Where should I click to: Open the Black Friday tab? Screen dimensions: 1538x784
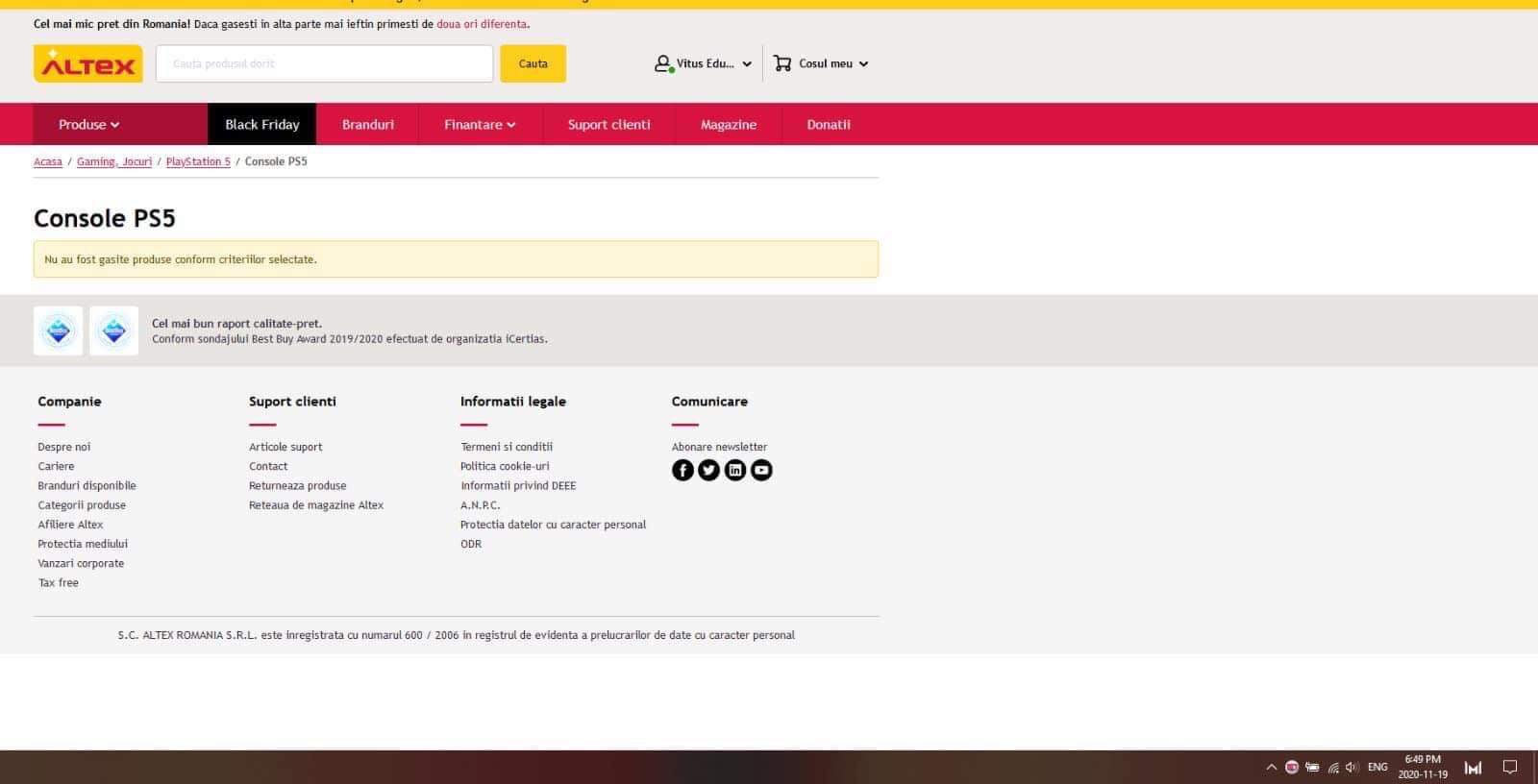[x=261, y=125]
